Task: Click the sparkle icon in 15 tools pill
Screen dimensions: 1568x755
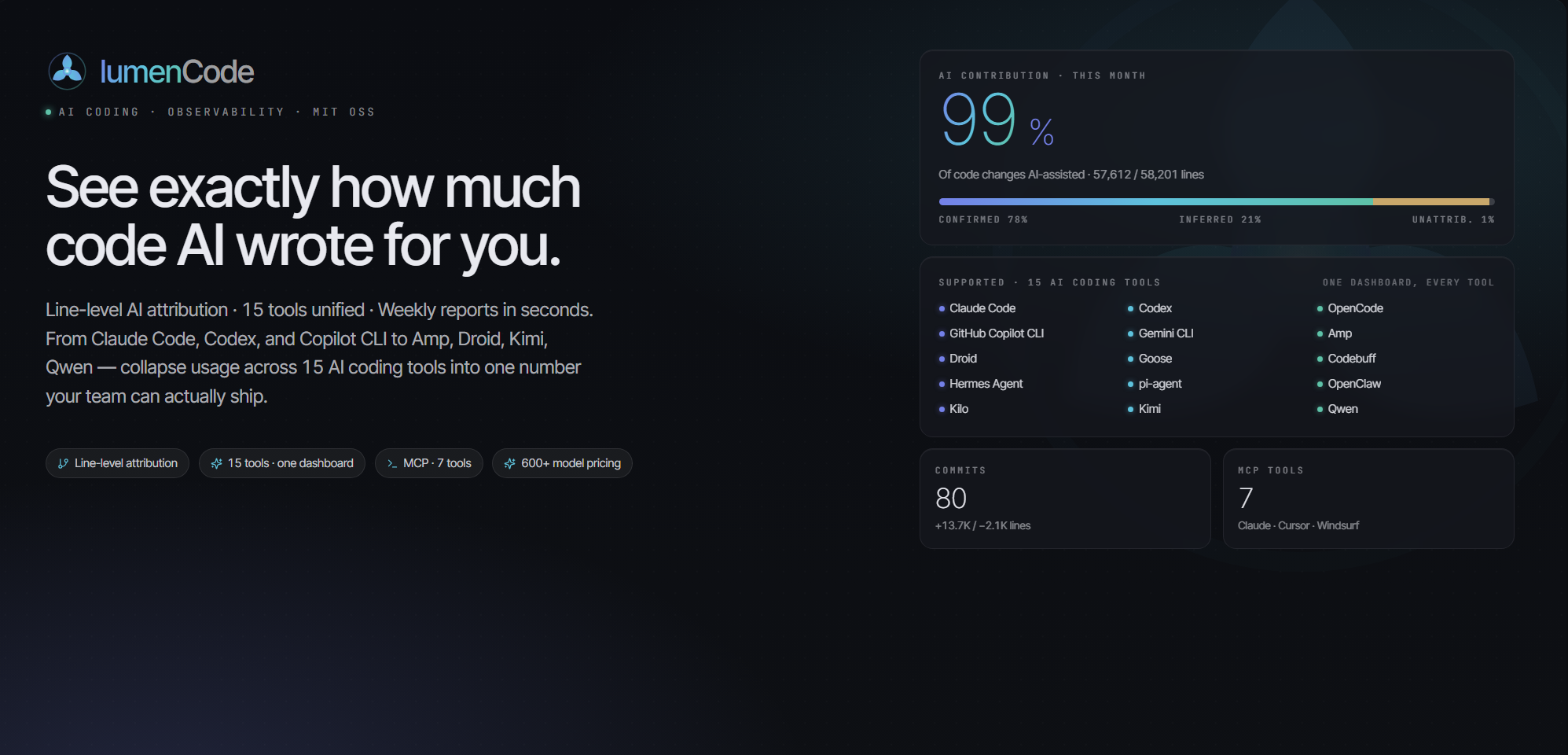Action: tap(216, 463)
